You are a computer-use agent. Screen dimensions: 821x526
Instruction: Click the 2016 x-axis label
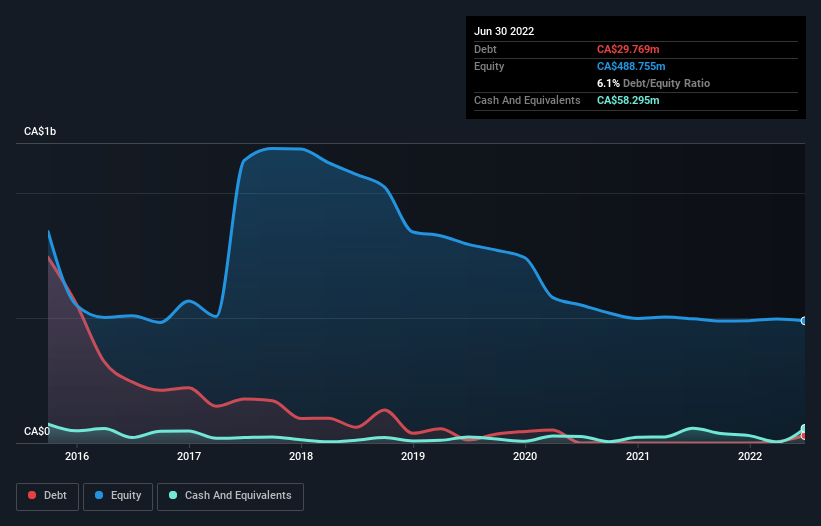point(77,456)
